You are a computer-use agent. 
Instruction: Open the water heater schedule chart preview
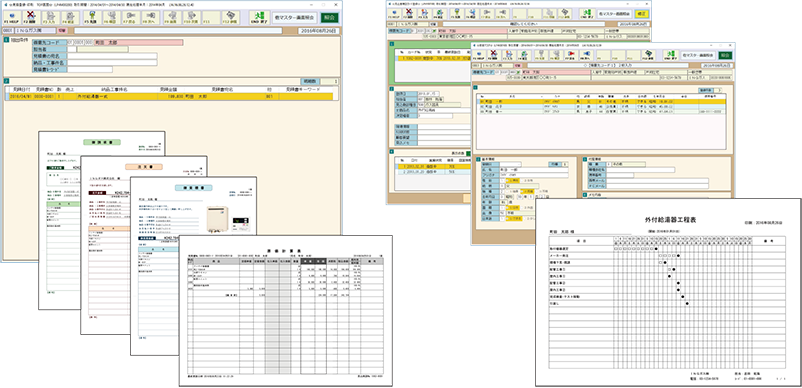click(x=668, y=292)
